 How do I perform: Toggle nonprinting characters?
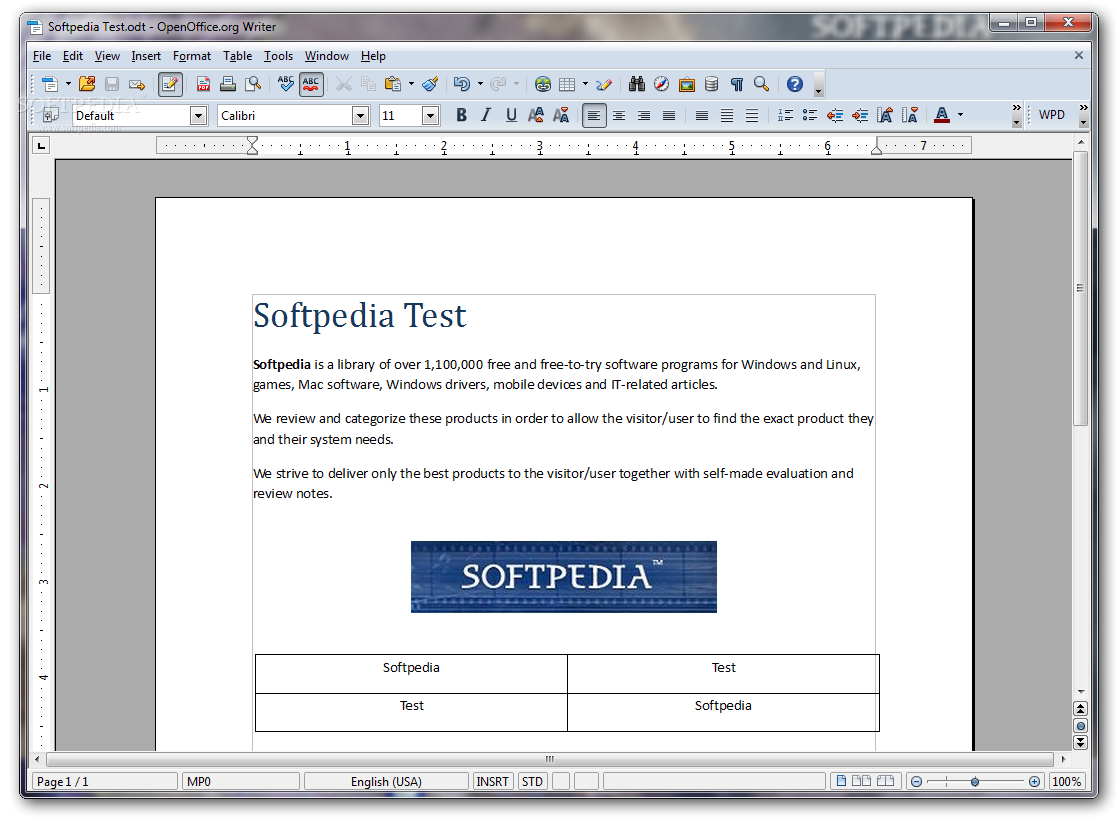[x=736, y=84]
